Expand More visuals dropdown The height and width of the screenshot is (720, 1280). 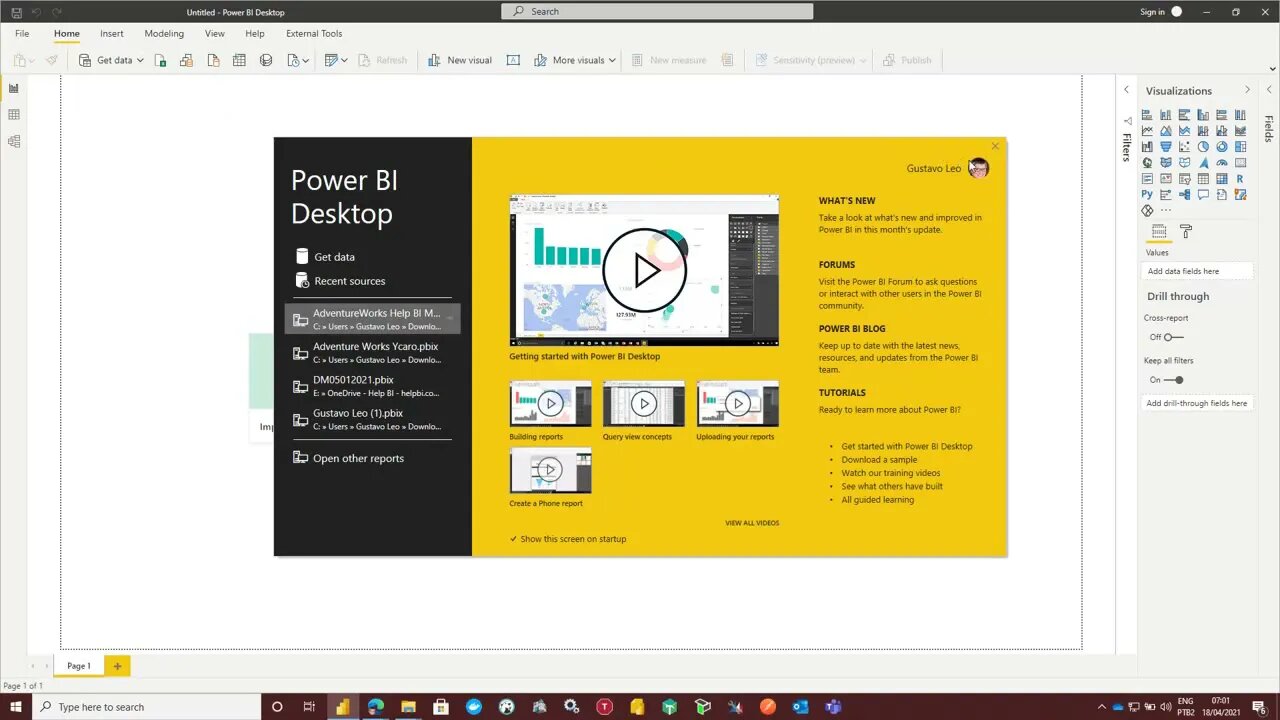612,60
